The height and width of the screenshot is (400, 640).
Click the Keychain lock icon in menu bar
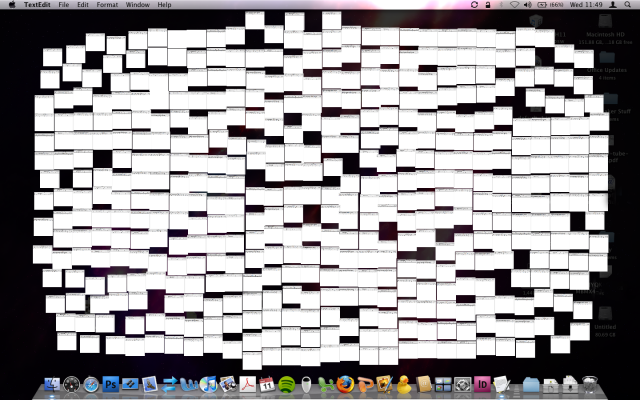coord(488,5)
